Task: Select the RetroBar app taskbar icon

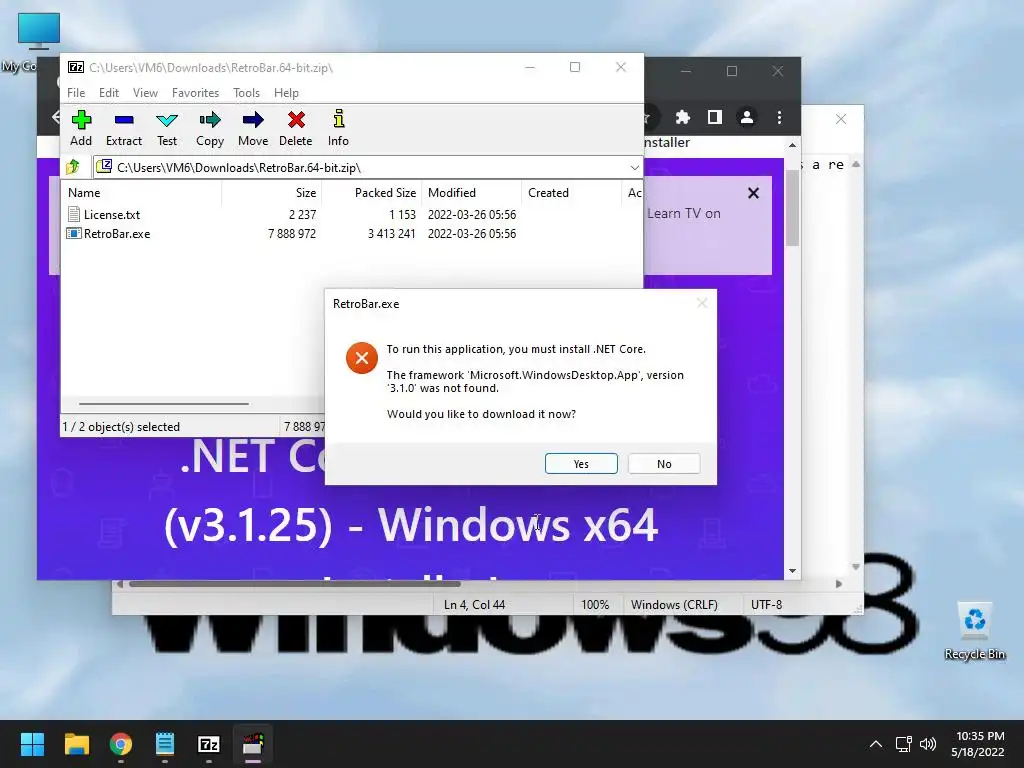Action: (x=253, y=744)
